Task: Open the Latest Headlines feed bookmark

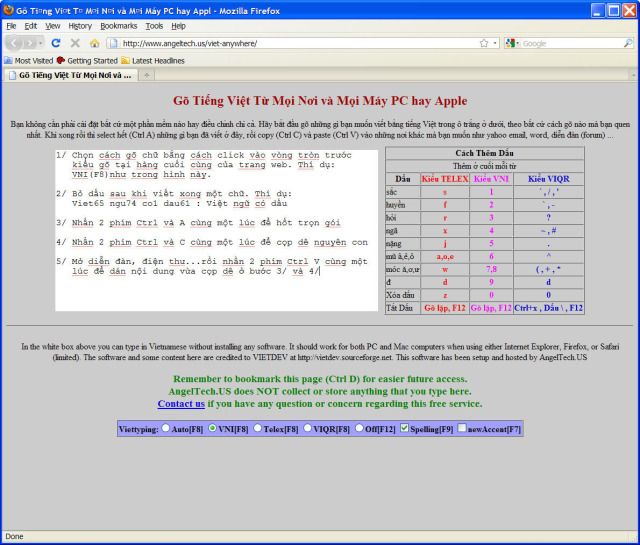Action: coord(148,60)
